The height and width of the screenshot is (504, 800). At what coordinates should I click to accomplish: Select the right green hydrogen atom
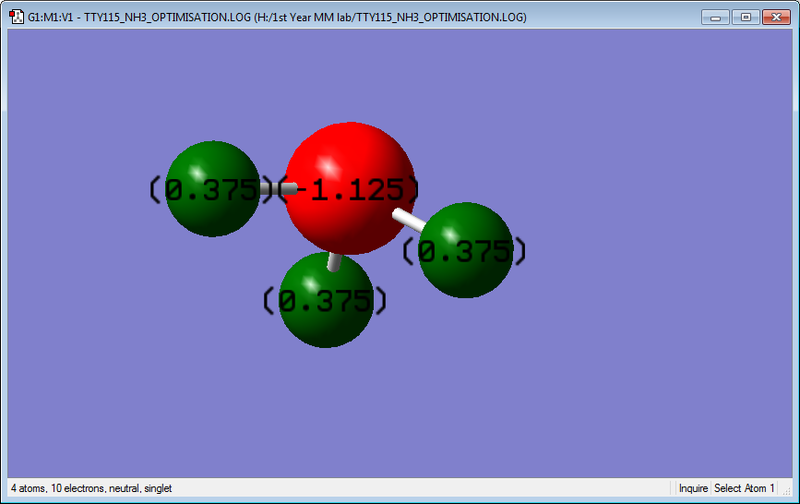(465, 250)
